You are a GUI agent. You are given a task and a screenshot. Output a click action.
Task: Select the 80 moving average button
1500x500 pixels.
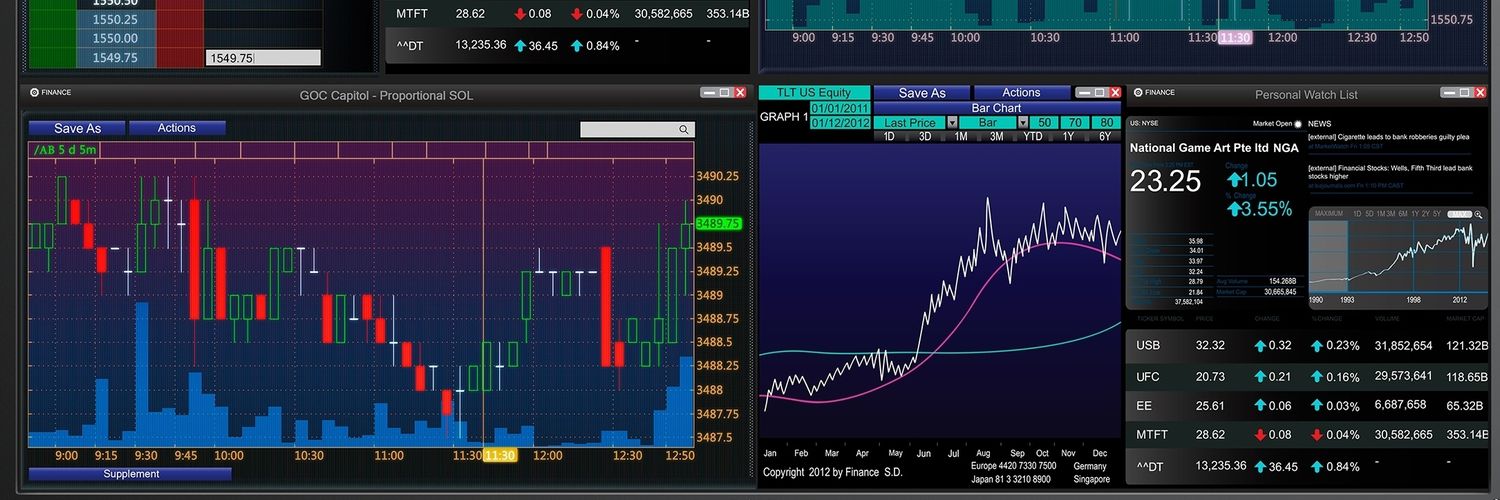[1106, 122]
